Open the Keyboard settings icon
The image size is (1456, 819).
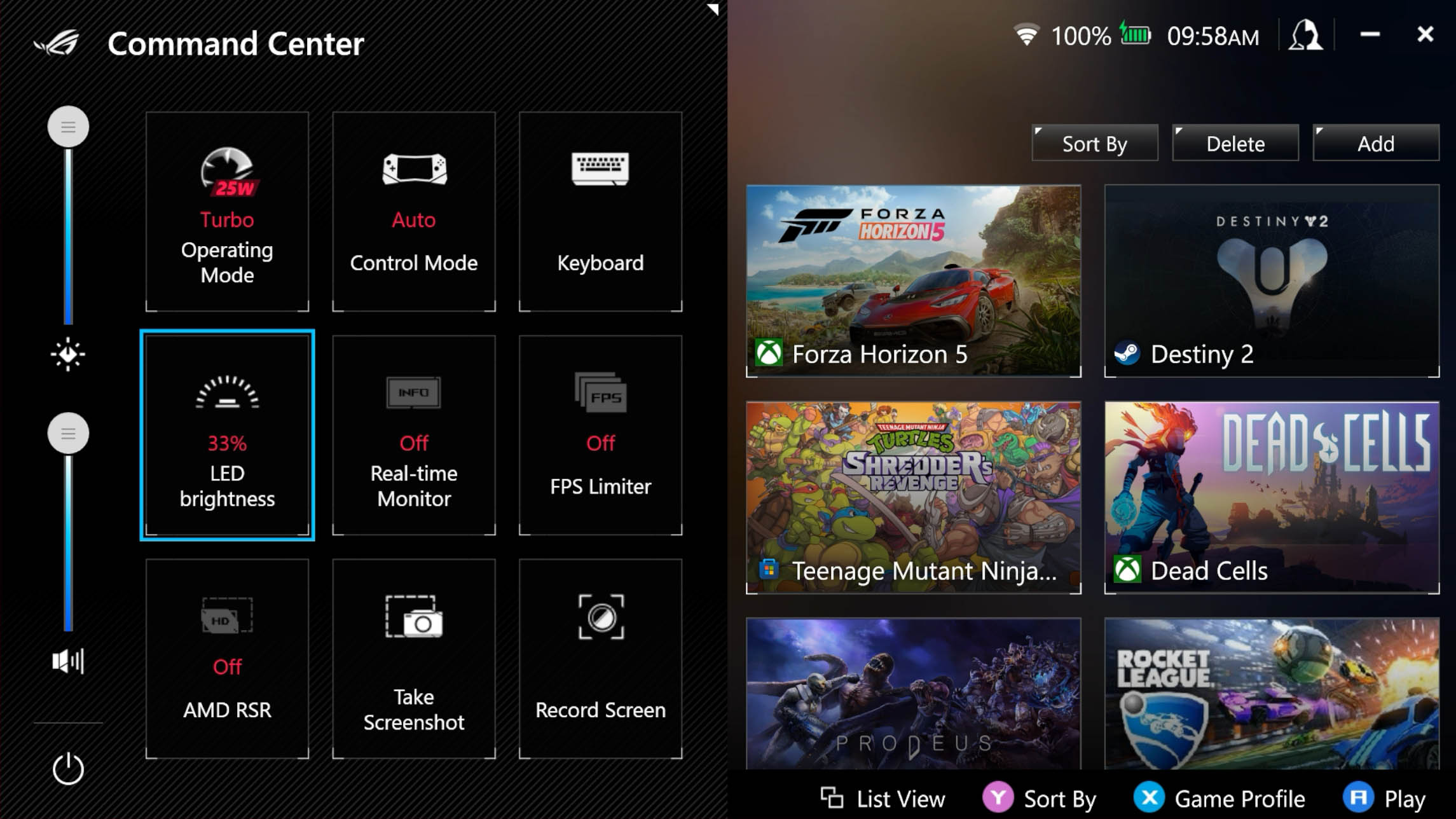600,211
